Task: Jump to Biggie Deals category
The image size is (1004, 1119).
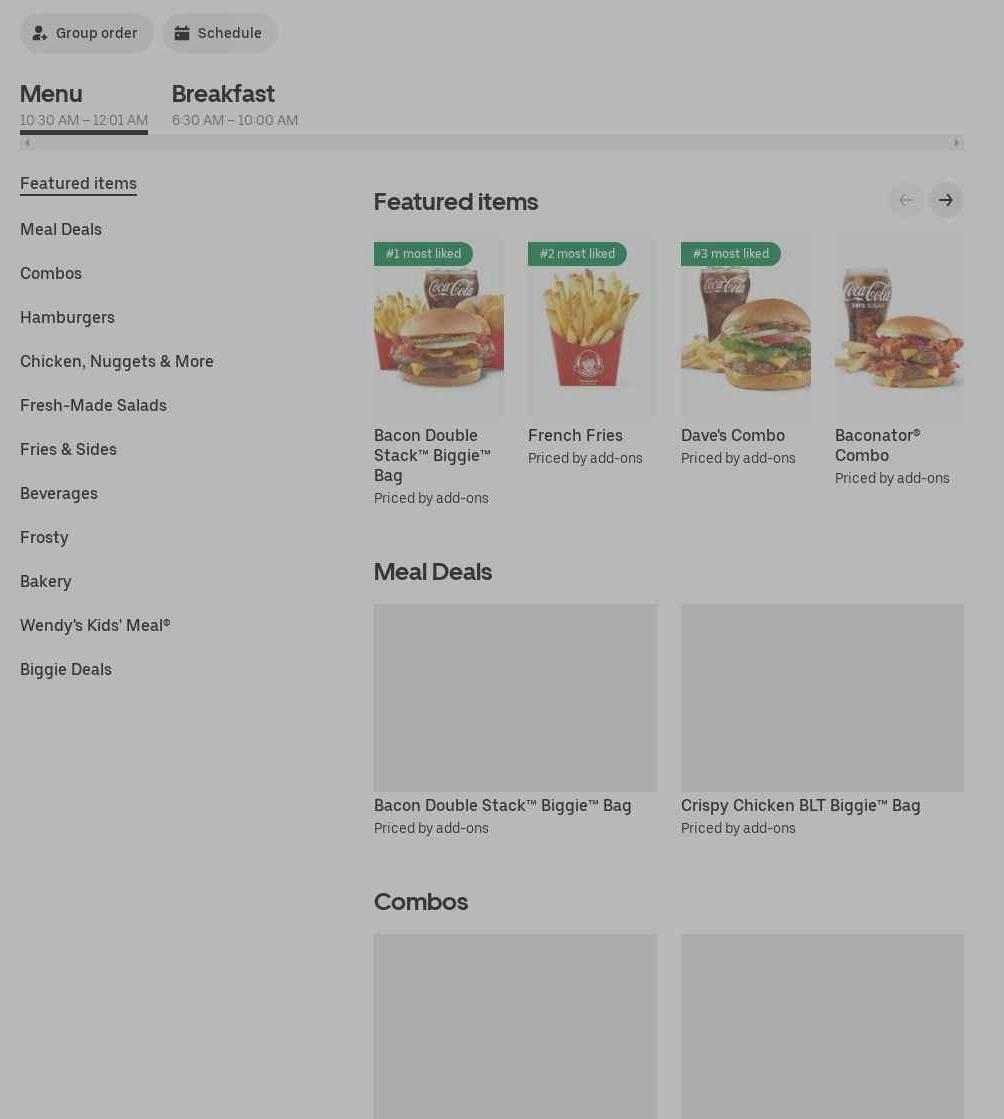Action: pyautogui.click(x=66, y=669)
